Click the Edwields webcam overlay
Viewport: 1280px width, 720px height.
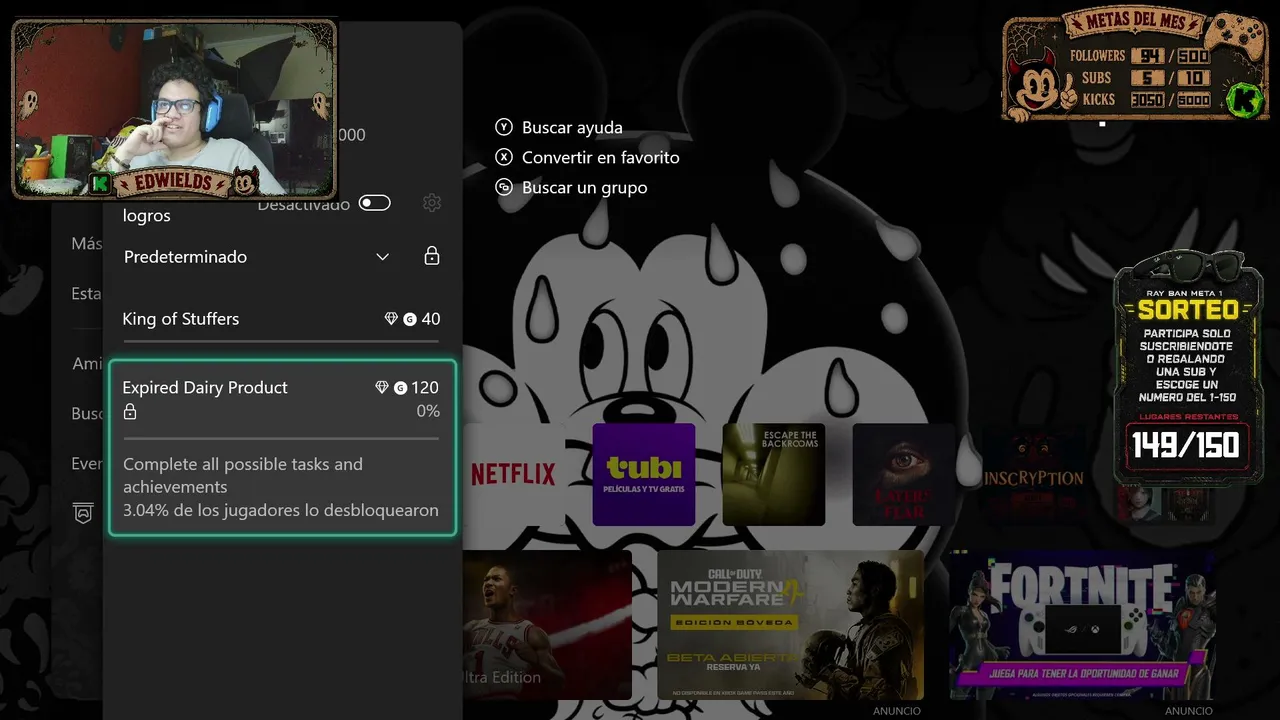(175, 109)
